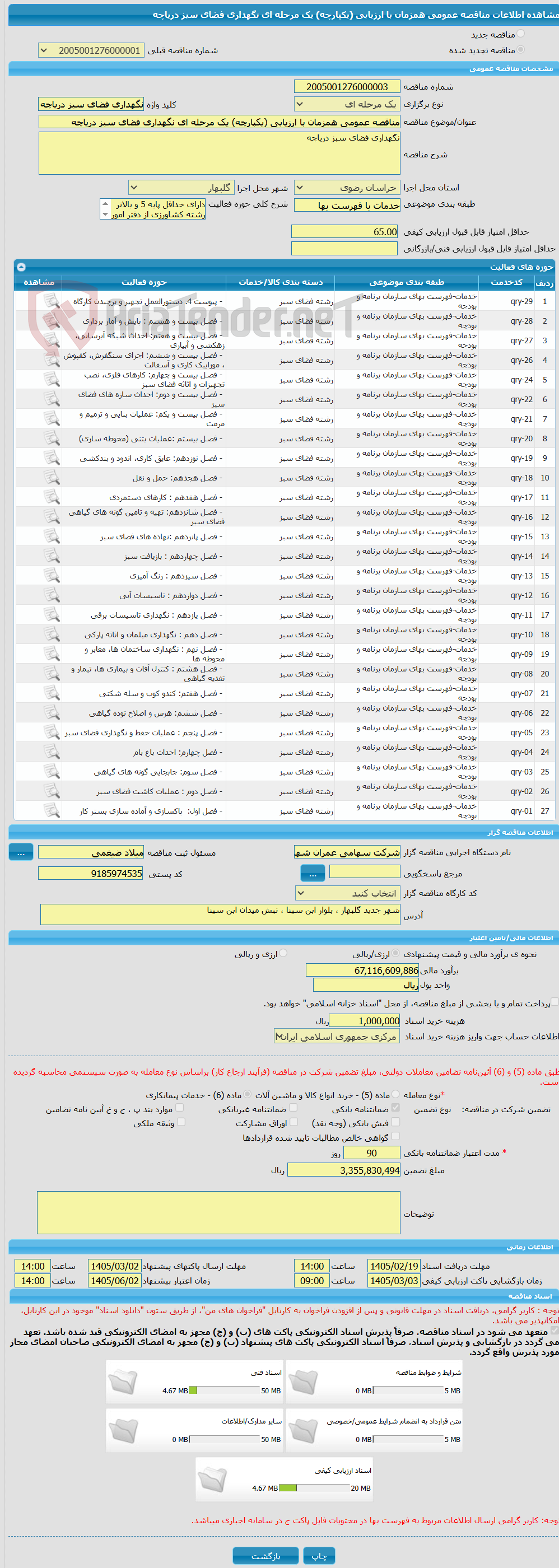Open view icon for row qry-27
The height and width of the screenshot is (1568, 559).
coord(51,340)
